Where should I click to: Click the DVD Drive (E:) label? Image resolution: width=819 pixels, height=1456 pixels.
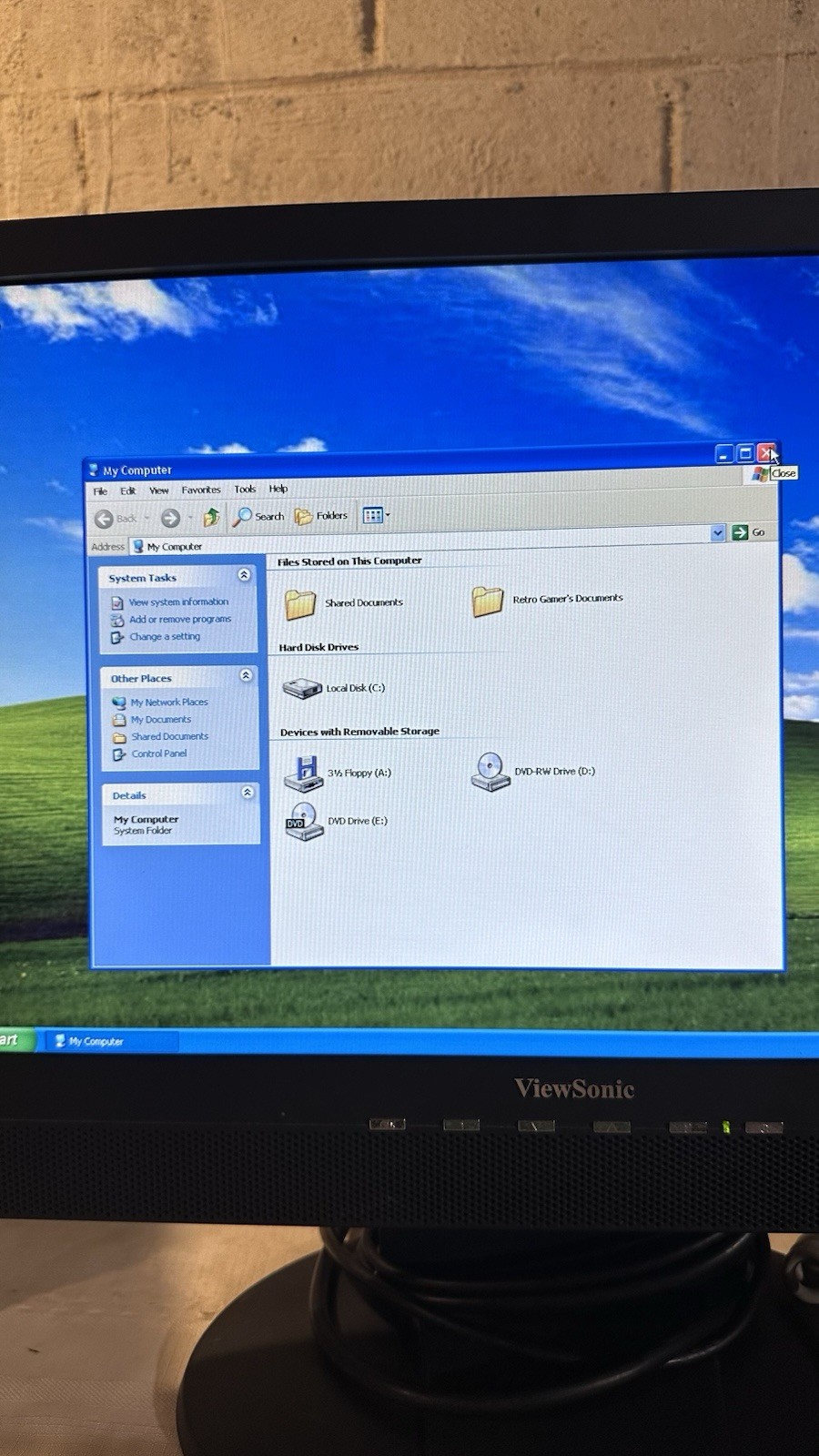pos(358,821)
